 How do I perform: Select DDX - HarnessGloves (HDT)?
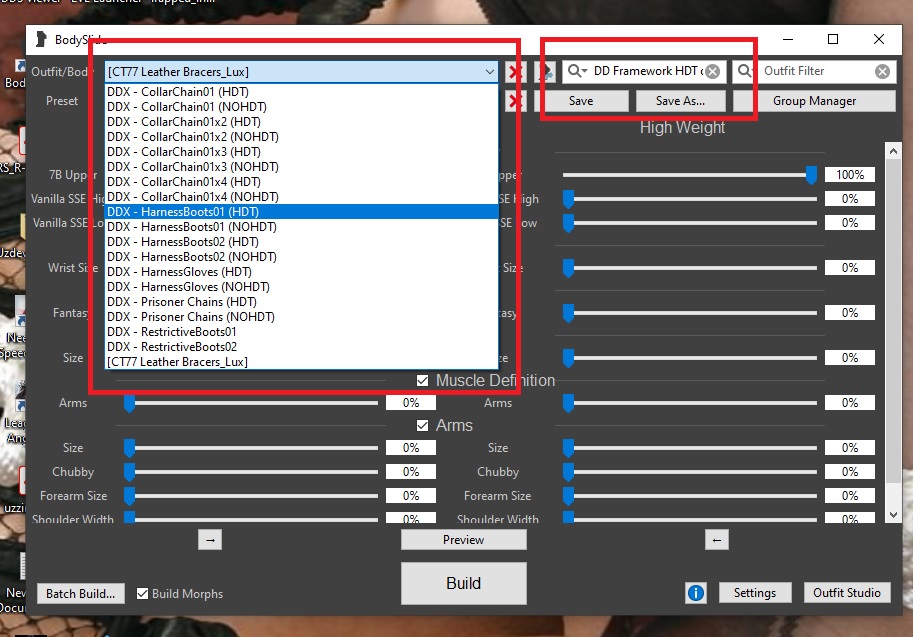(302, 272)
